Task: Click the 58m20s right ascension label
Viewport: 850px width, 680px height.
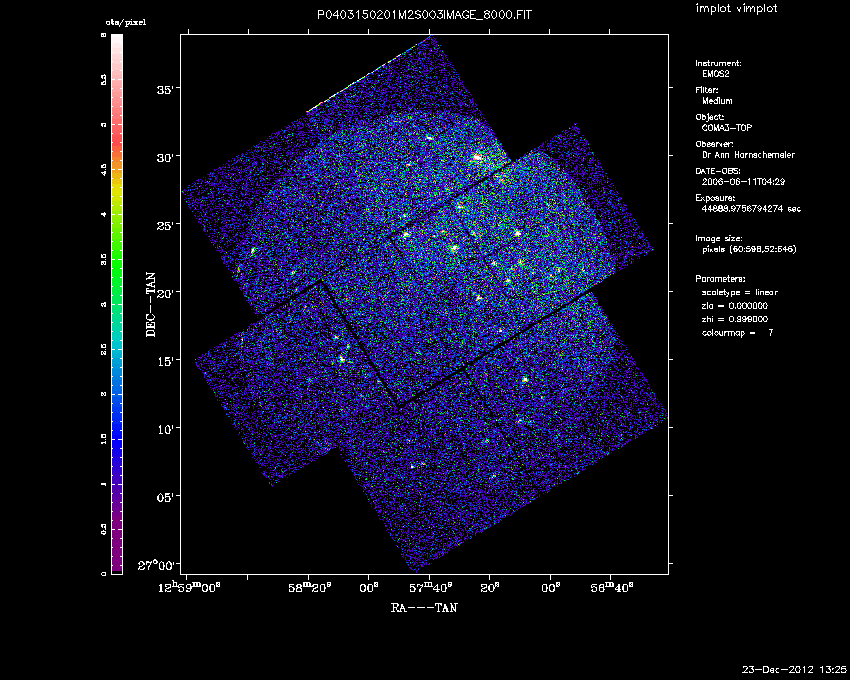Action: pyautogui.click(x=309, y=587)
